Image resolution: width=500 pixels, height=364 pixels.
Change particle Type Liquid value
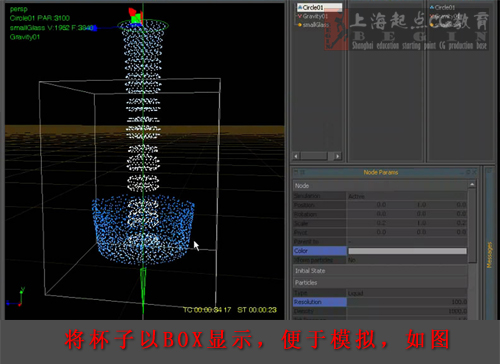point(407,293)
